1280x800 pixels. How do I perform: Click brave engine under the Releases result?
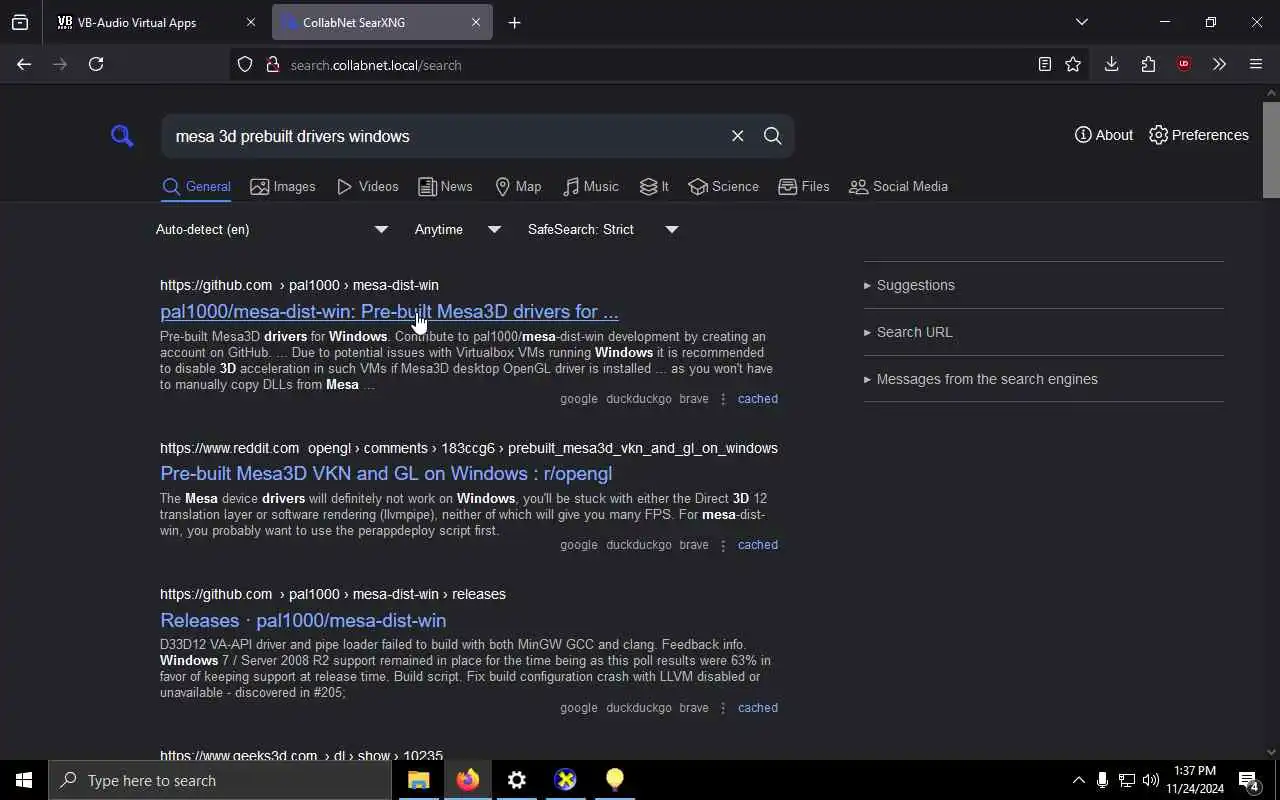[694, 708]
